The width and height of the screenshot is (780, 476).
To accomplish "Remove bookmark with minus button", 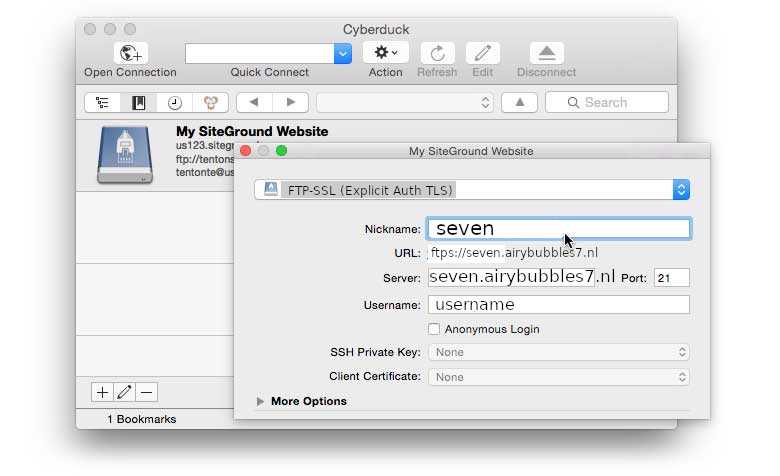I will click(x=146, y=392).
